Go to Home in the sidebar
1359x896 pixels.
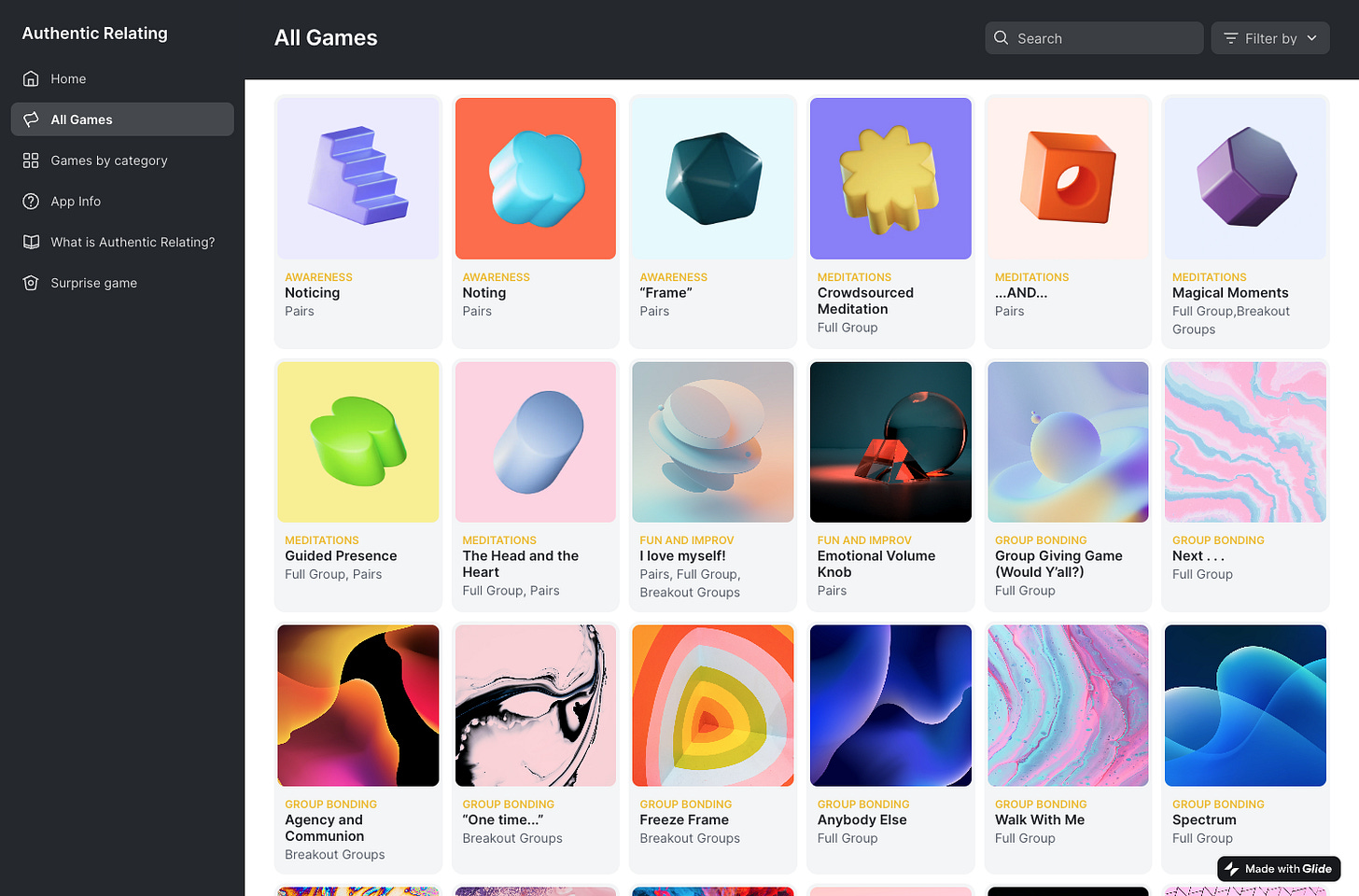(x=122, y=78)
